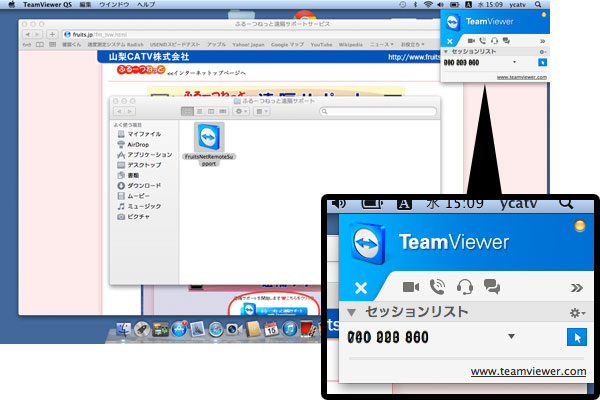600x400 pixels.
Task: Open gear settings dropdown in enlarged セッションリスト header
Action: (x=577, y=313)
